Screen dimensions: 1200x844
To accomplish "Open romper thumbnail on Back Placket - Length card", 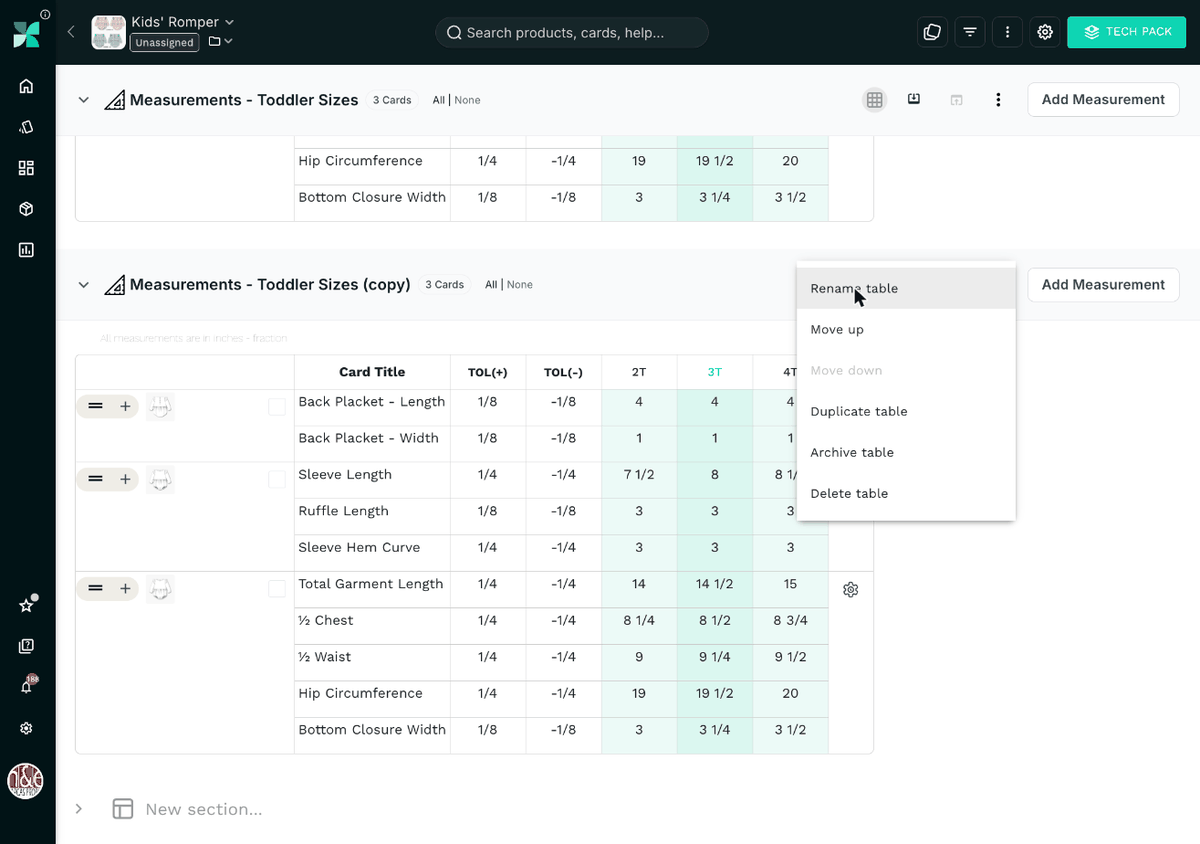I will pyautogui.click(x=160, y=407).
